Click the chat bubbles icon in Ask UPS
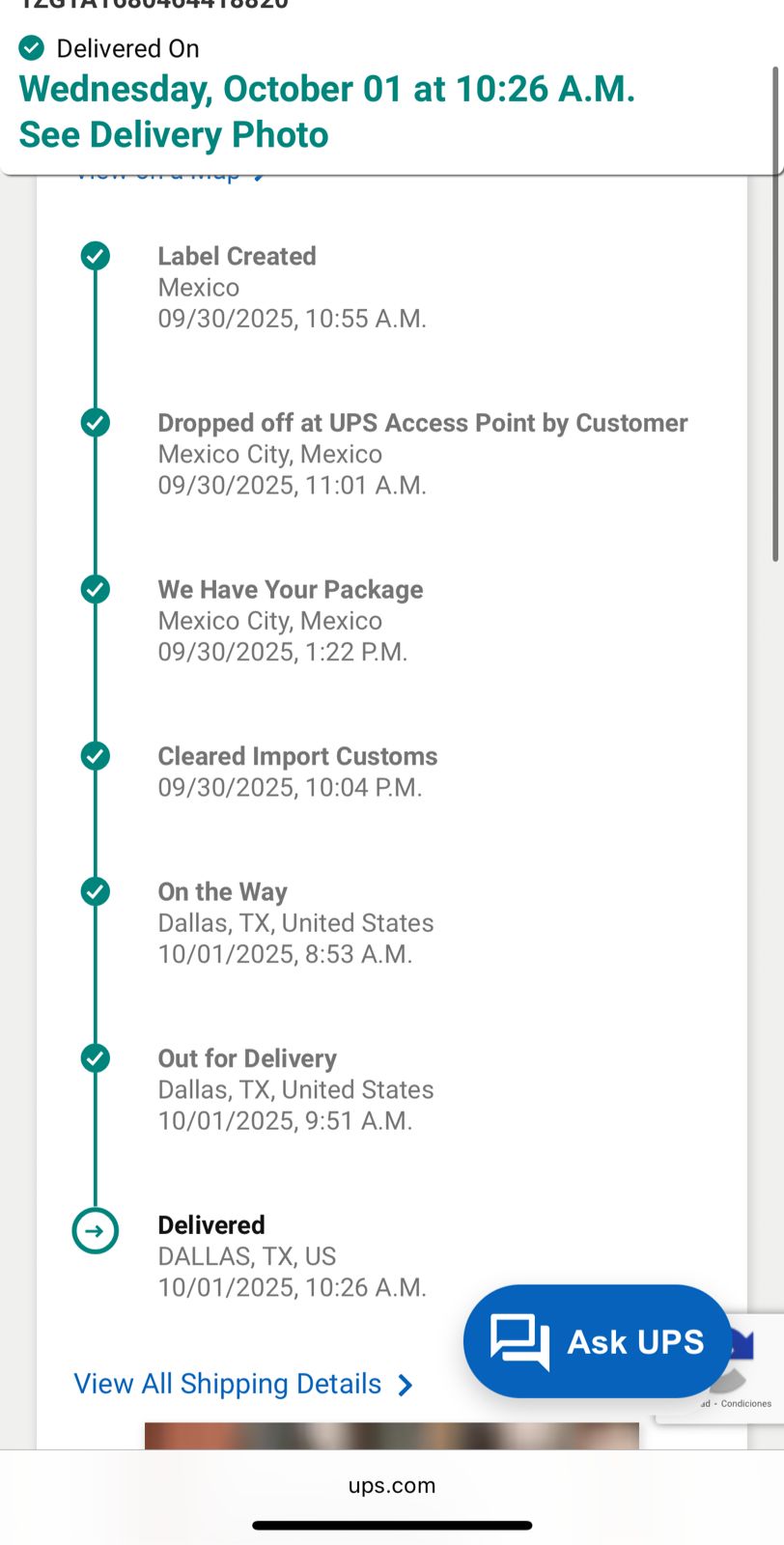 tap(519, 1341)
